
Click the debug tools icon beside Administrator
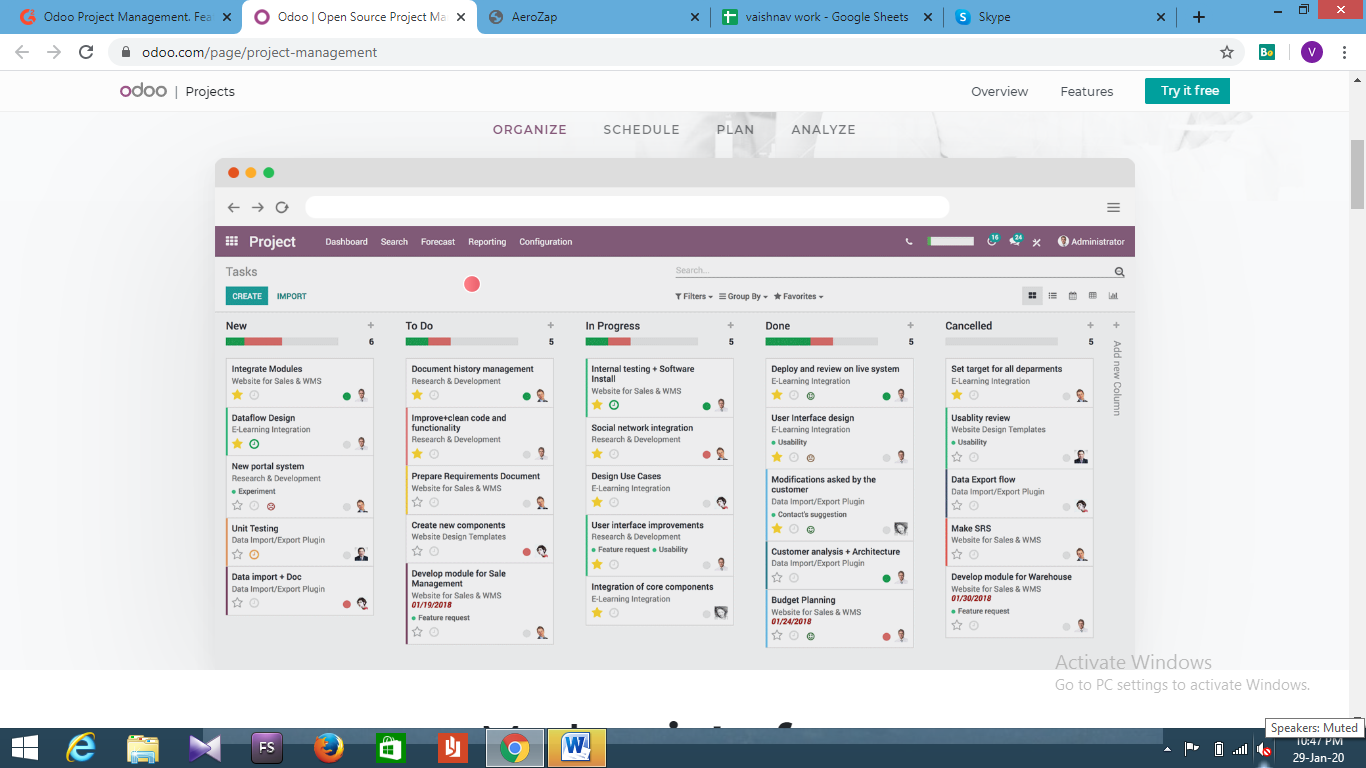1038,242
